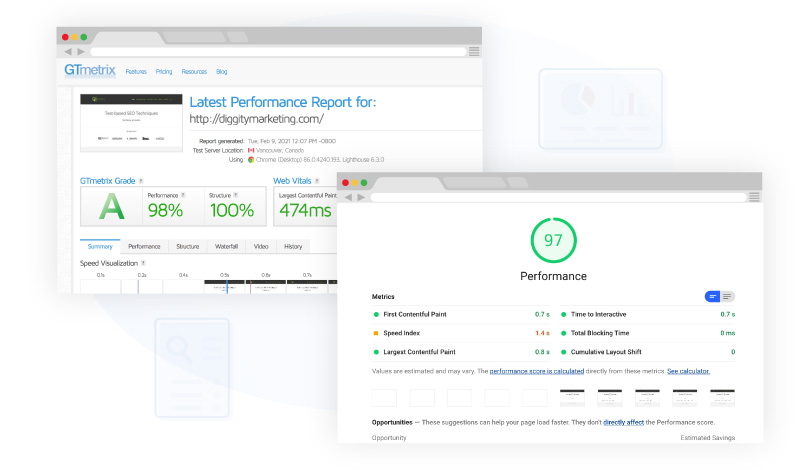Open the Waterfall tab
The height and width of the screenshot is (470, 800).
226,246
